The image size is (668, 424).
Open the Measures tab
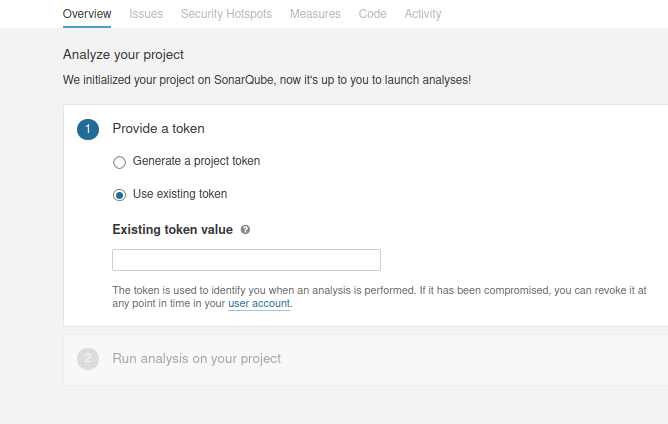pos(315,14)
